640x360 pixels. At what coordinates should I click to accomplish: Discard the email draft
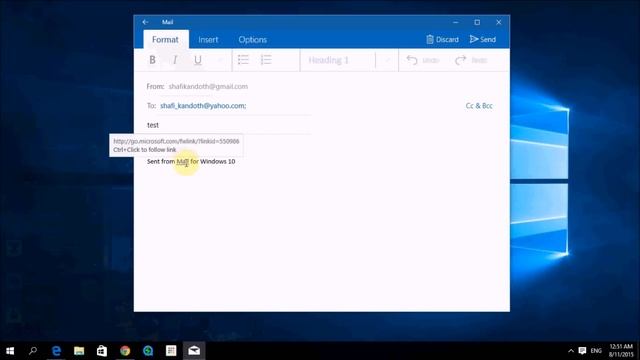click(442, 39)
